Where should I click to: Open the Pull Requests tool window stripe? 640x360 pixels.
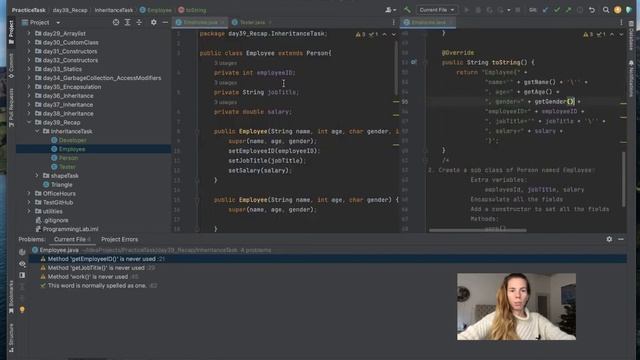[x=11, y=107]
